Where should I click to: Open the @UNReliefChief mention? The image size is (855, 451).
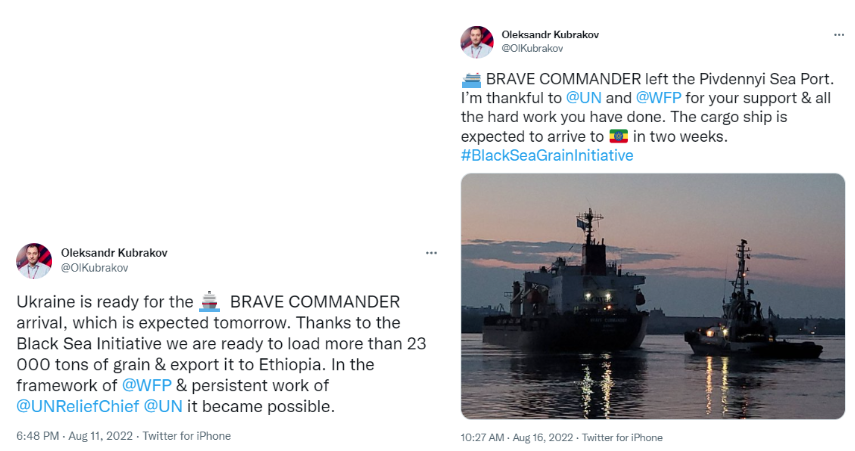(x=76, y=406)
